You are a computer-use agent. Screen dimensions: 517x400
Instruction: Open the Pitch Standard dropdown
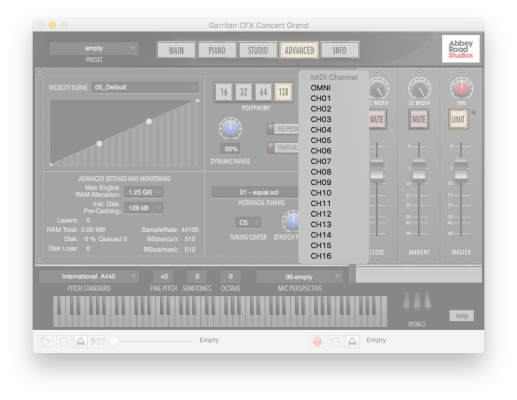89,276
